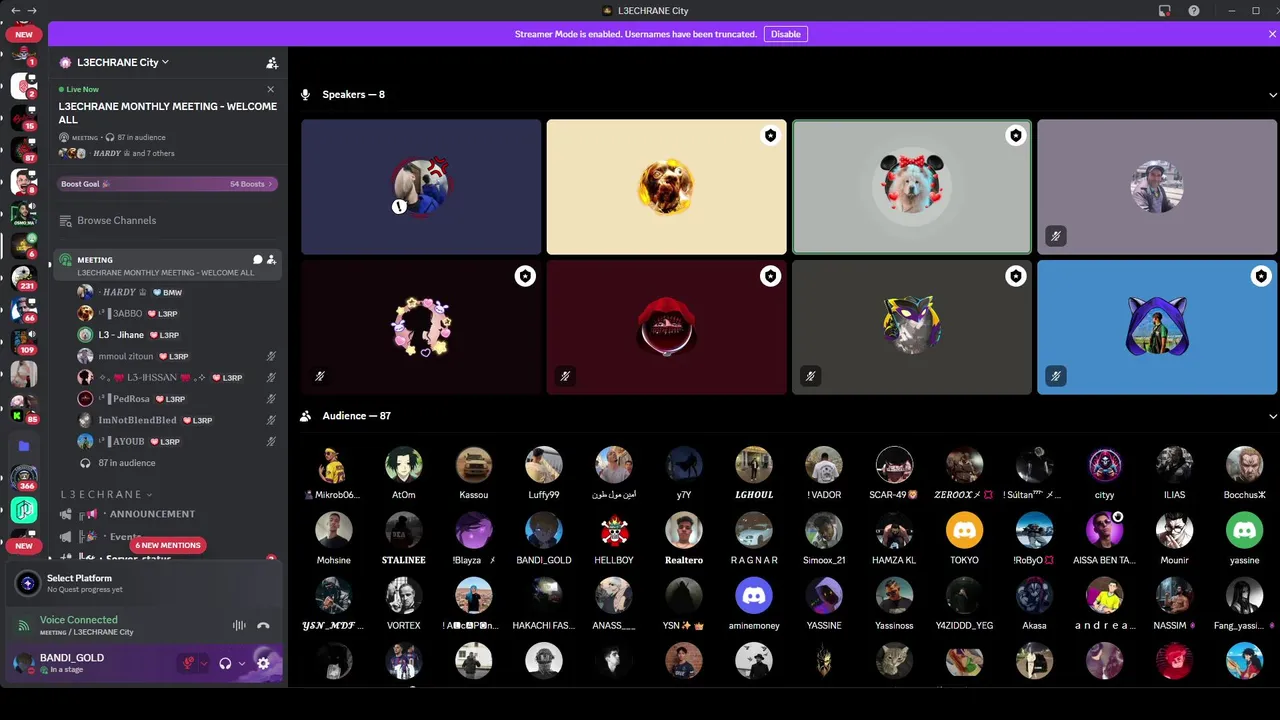The width and height of the screenshot is (1280, 720).
Task: Open the server with 109 notification badge
Action: click(x=24, y=341)
